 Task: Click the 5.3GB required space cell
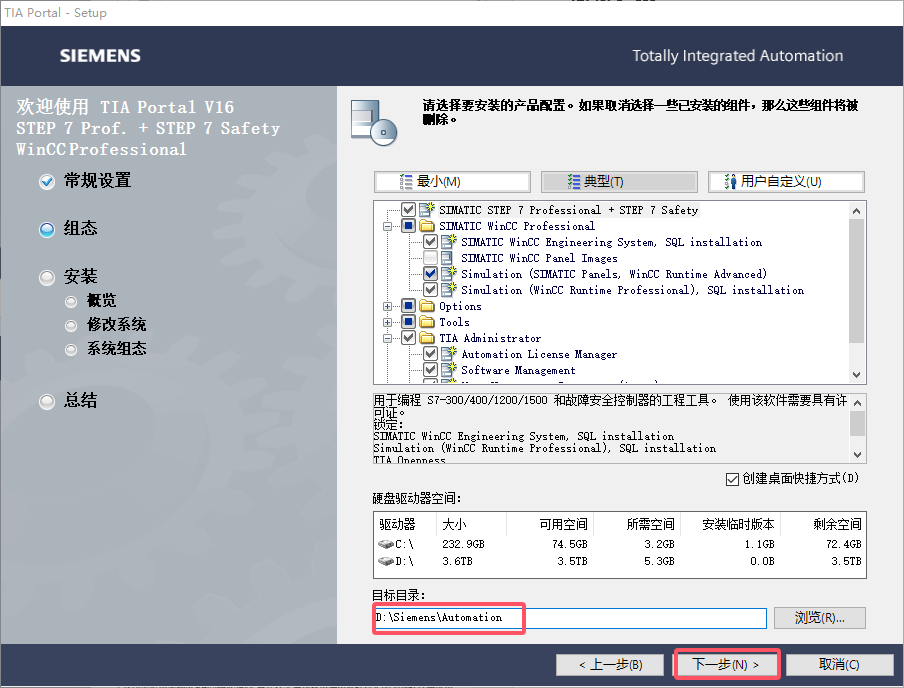pos(659,561)
